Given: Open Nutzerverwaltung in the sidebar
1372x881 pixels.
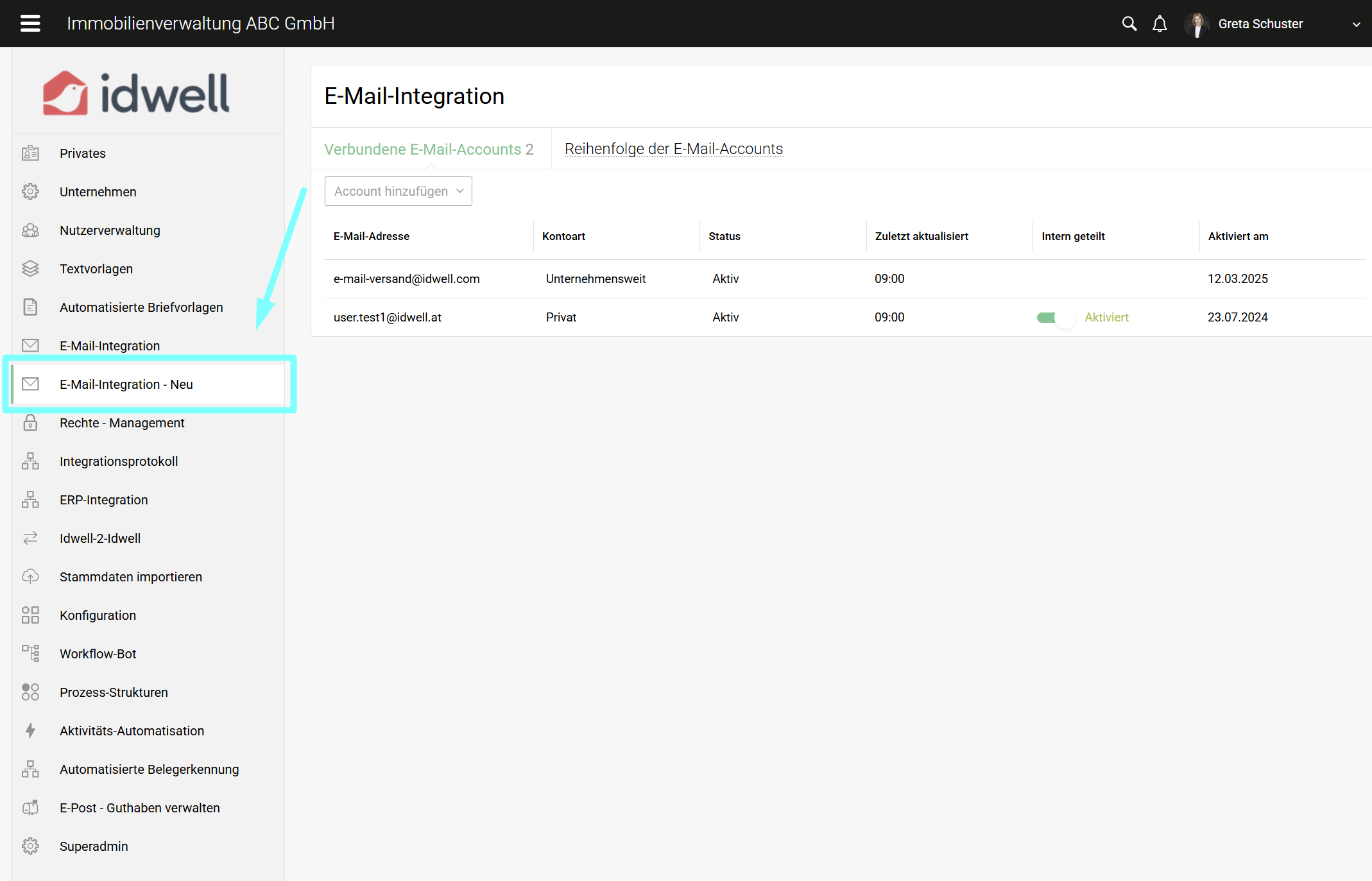Looking at the screenshot, I should 110,230.
